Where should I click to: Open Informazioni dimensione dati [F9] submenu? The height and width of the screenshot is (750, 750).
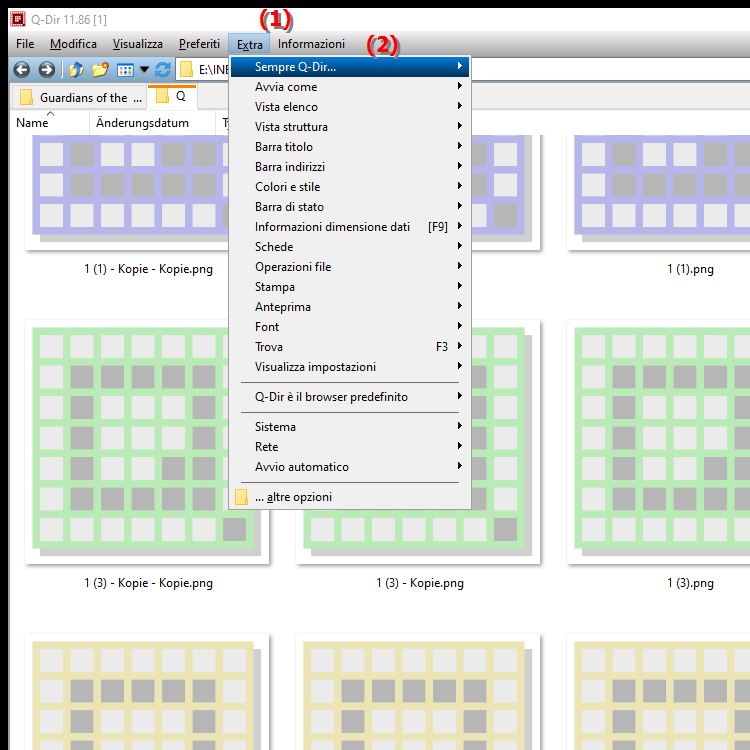[350, 227]
